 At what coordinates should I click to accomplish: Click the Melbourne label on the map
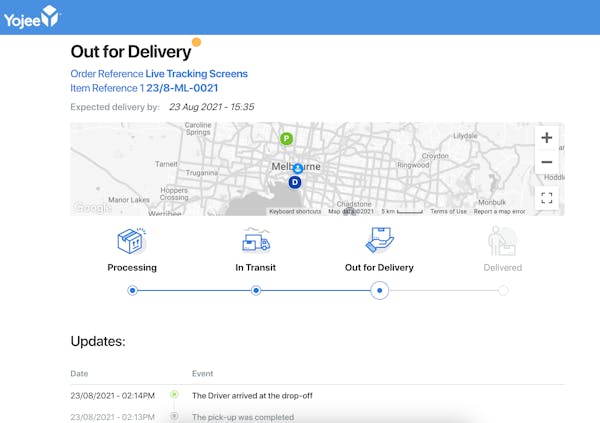pyautogui.click(x=296, y=167)
